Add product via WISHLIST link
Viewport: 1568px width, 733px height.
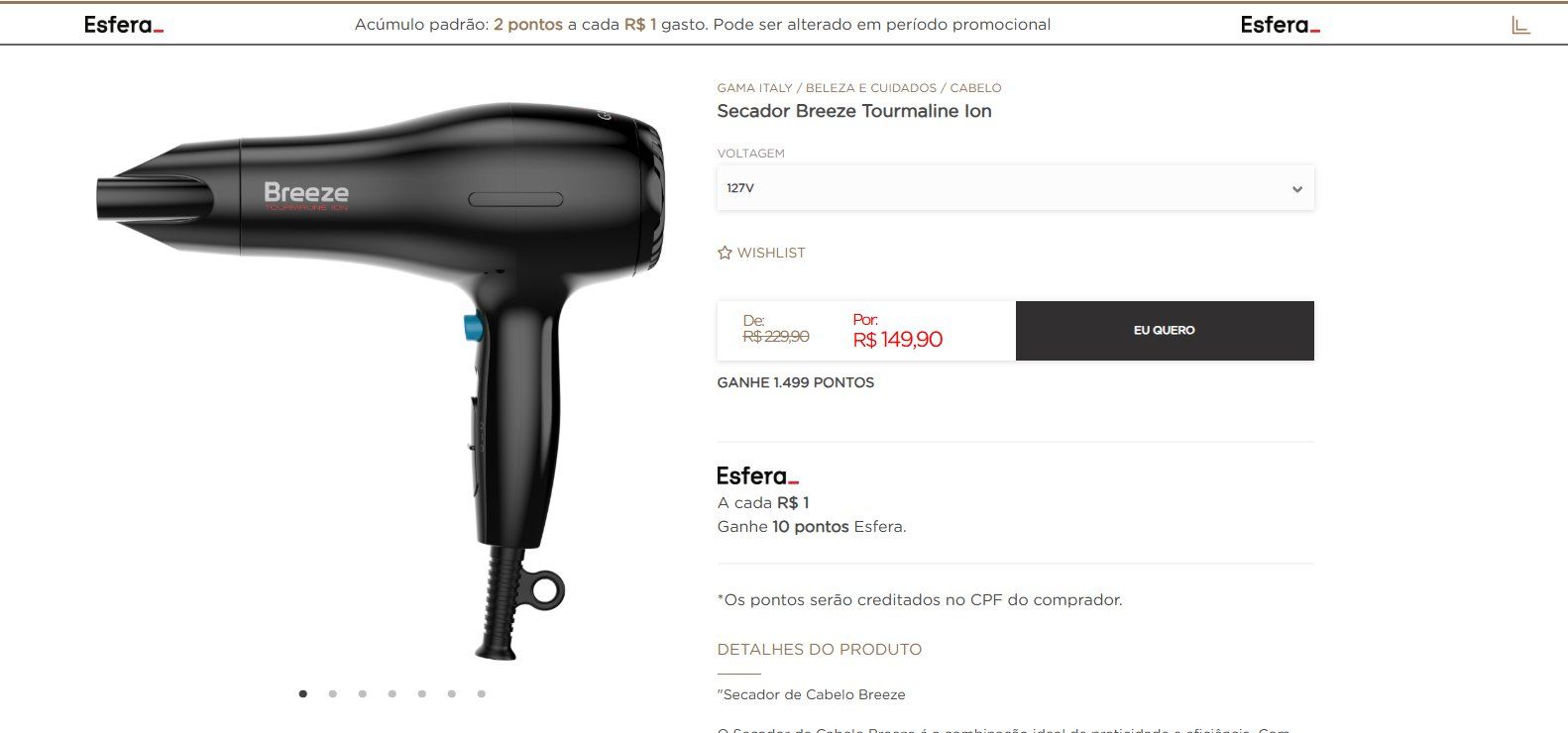tap(771, 253)
